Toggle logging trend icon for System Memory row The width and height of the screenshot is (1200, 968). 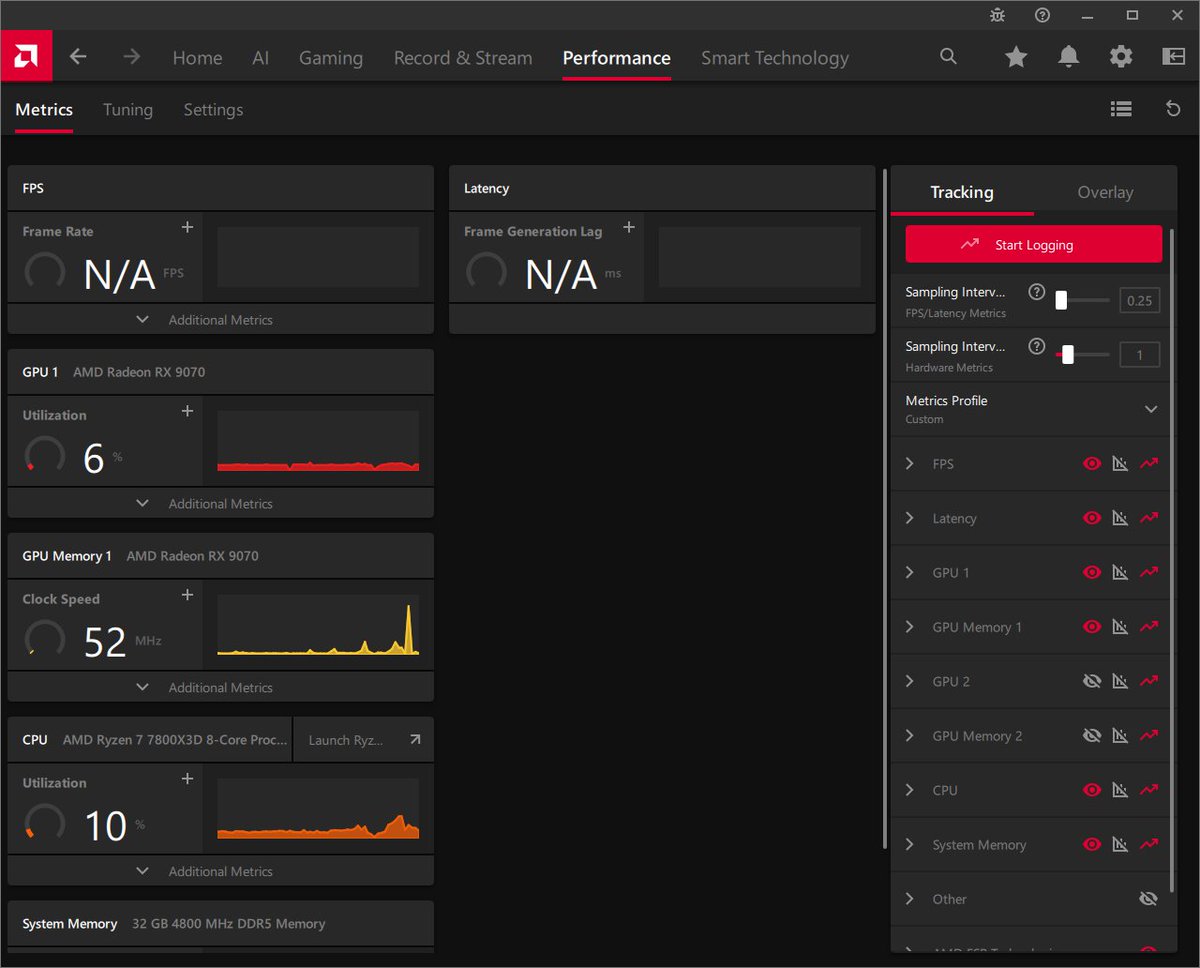click(1149, 845)
